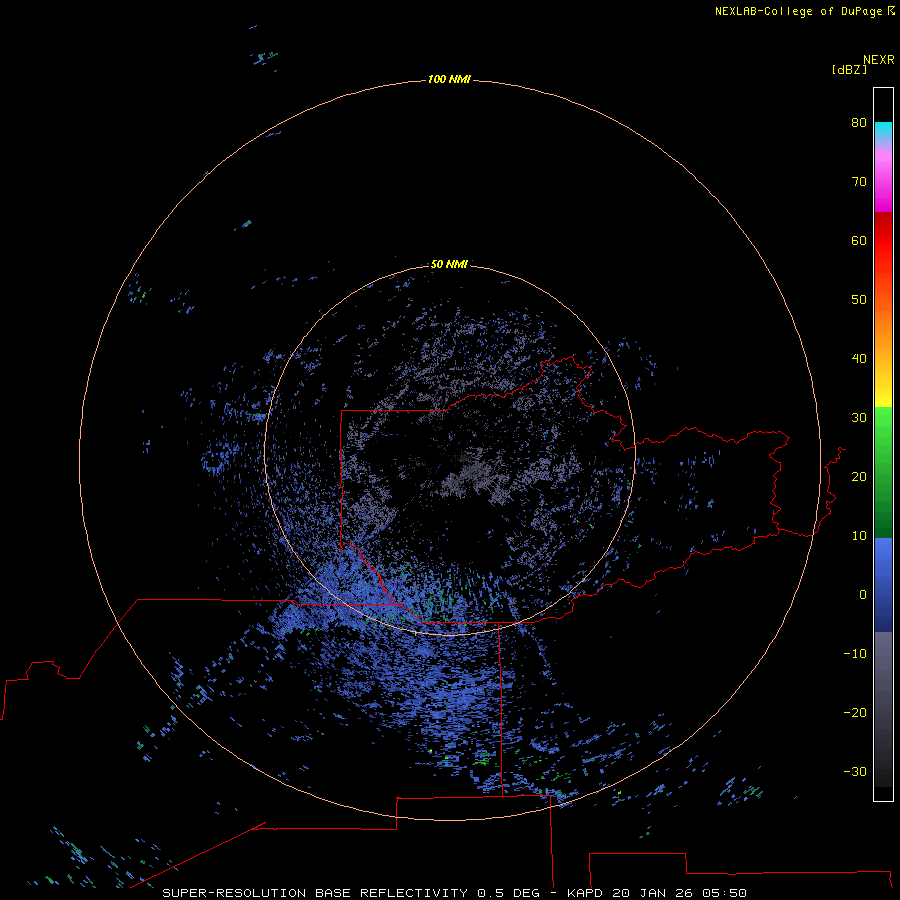Click the -10 dBZ scale value

pyautogui.click(x=855, y=653)
